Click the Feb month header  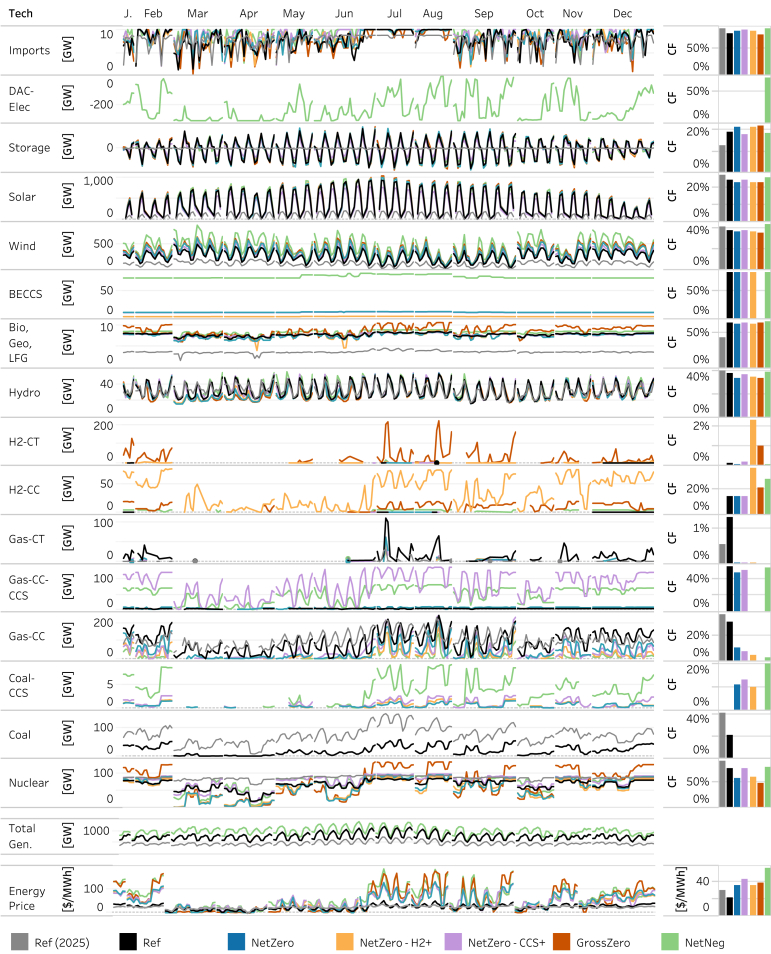tap(153, 13)
